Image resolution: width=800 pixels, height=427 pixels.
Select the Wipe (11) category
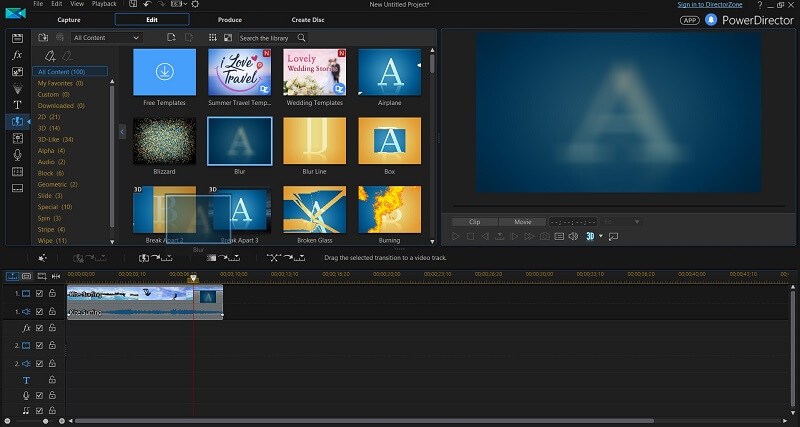point(52,240)
